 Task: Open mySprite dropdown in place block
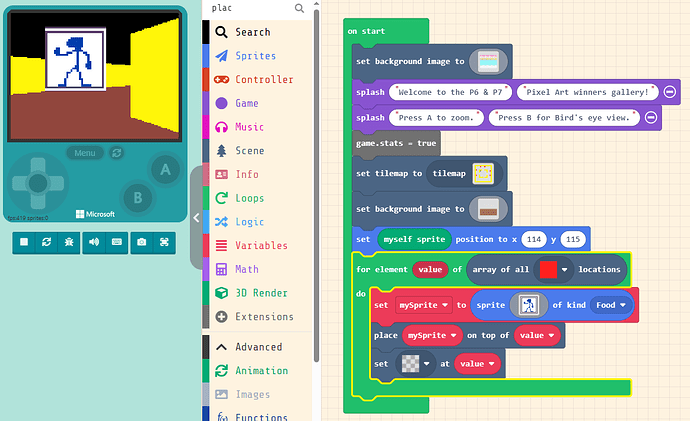432,336
